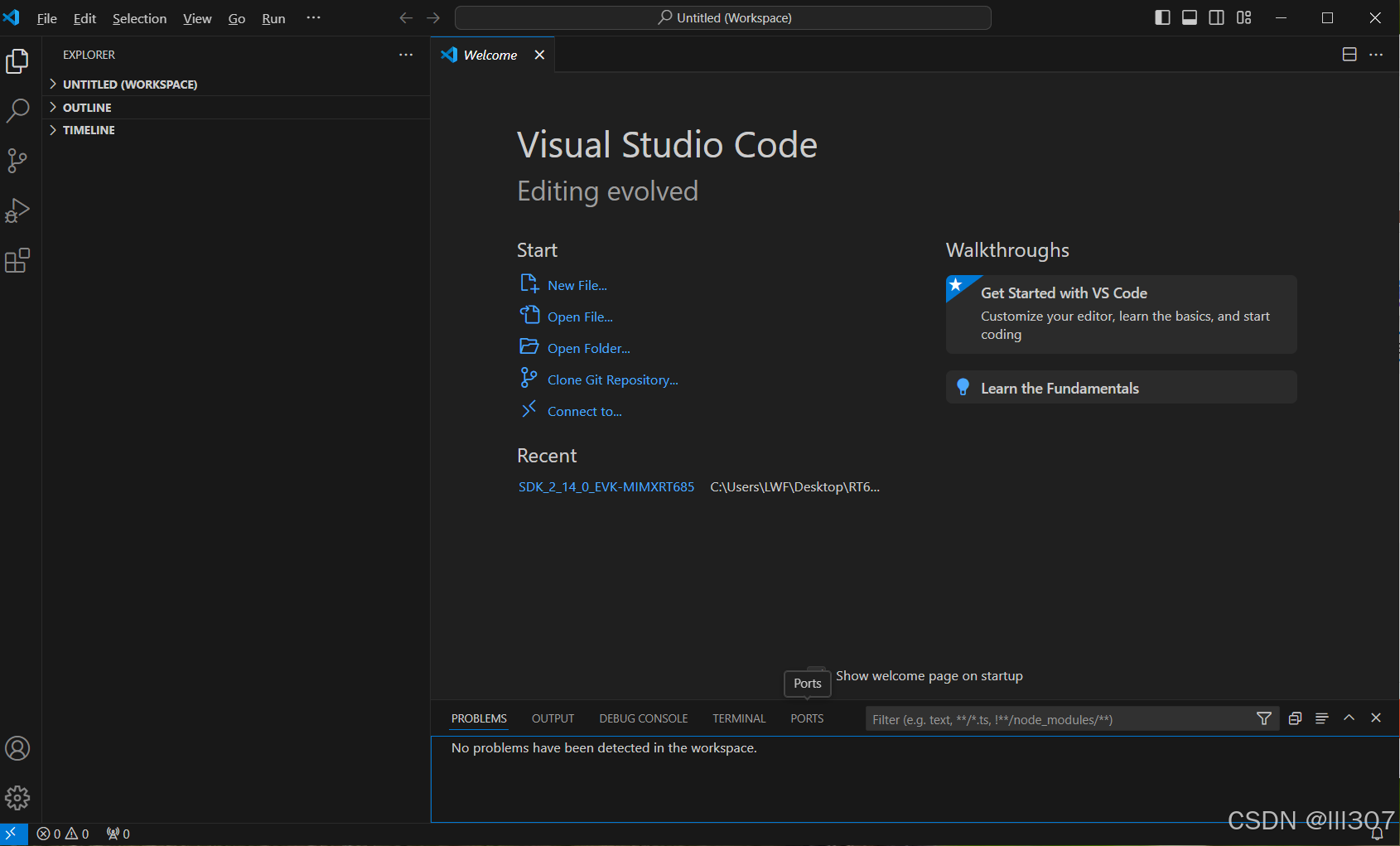
Task: Open the Selection menu
Action: click(x=139, y=18)
